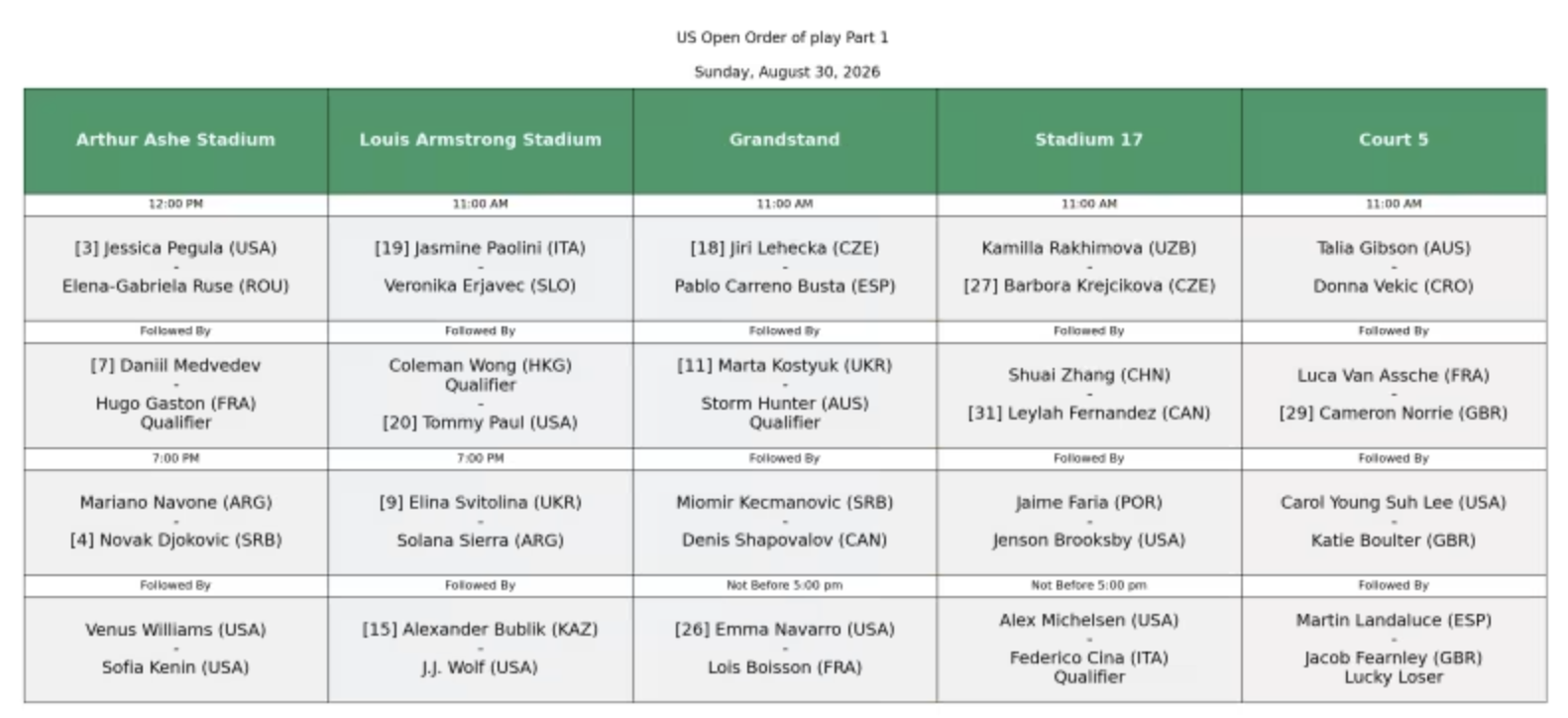The width and height of the screenshot is (1568, 718).
Task: Select the Arthur Ashe Stadium column header
Action: tap(175, 141)
